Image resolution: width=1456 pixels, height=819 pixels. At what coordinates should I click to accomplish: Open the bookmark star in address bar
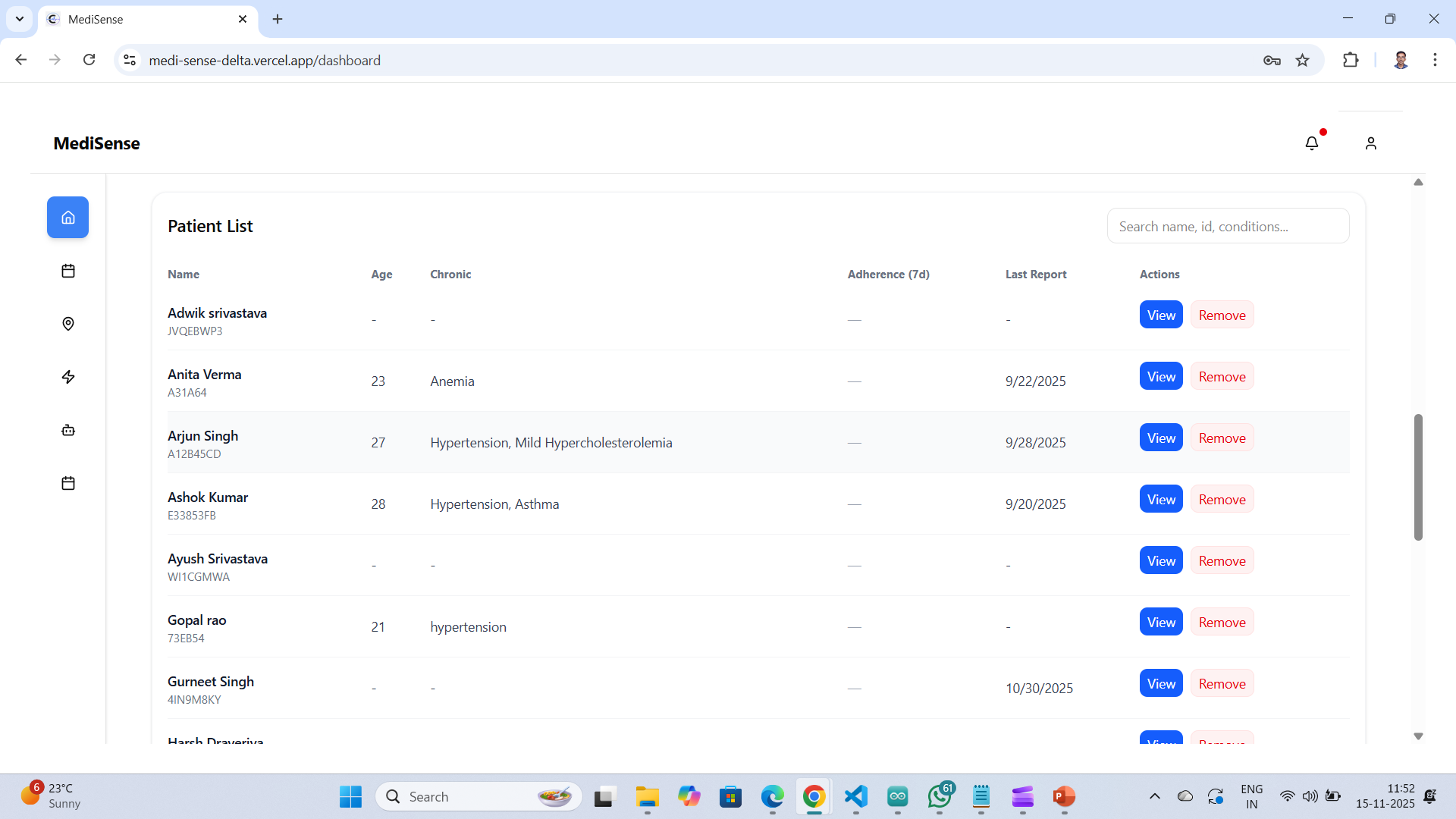[x=1303, y=60]
